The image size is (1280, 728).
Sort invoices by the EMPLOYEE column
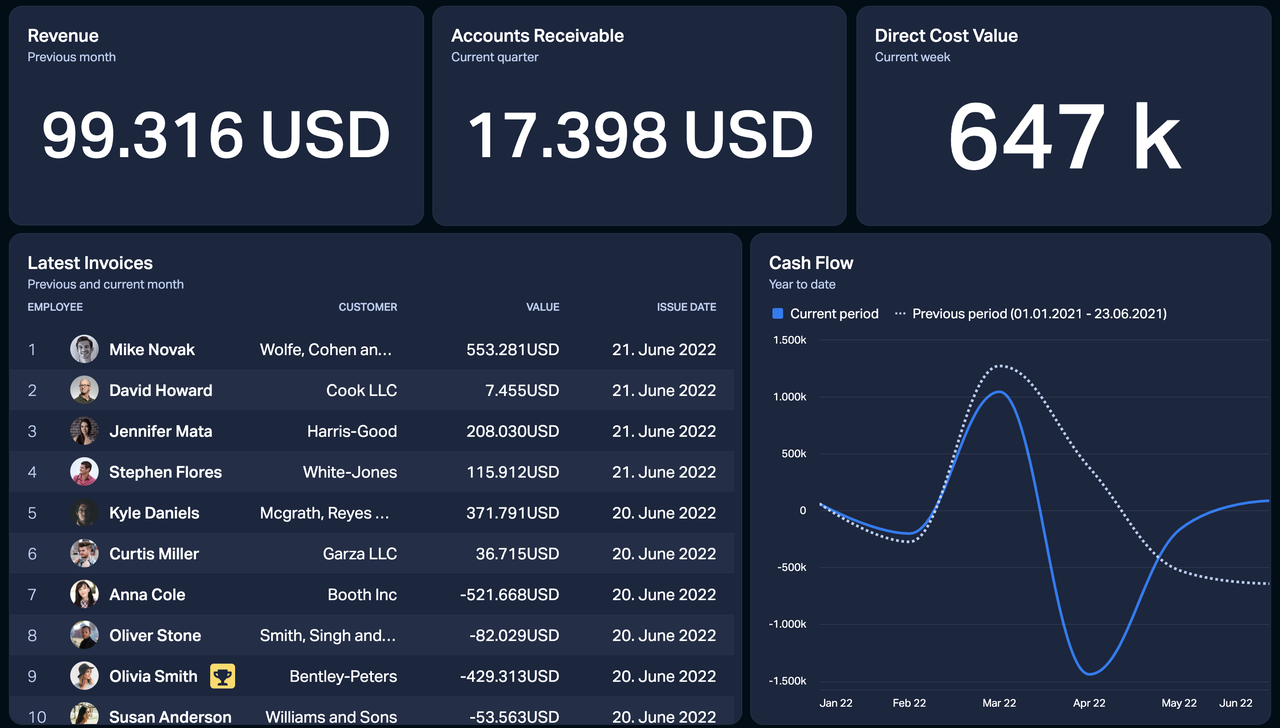55,307
